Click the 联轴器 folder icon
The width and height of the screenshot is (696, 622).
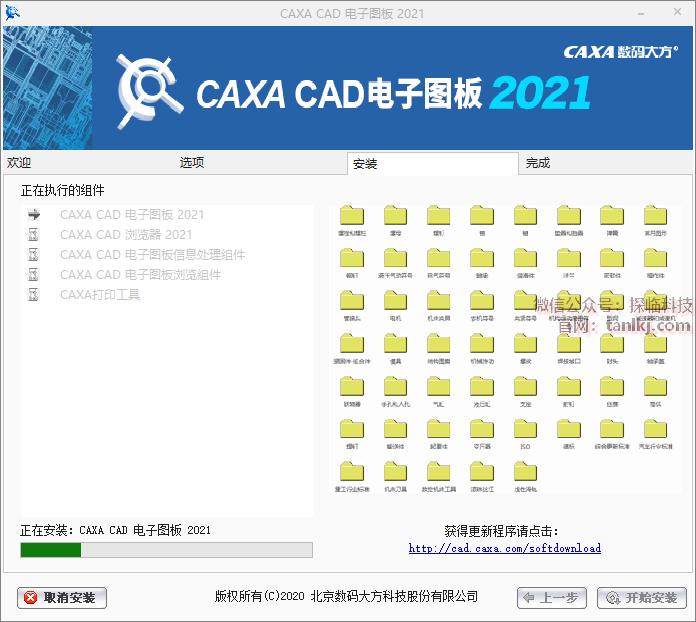point(352,386)
